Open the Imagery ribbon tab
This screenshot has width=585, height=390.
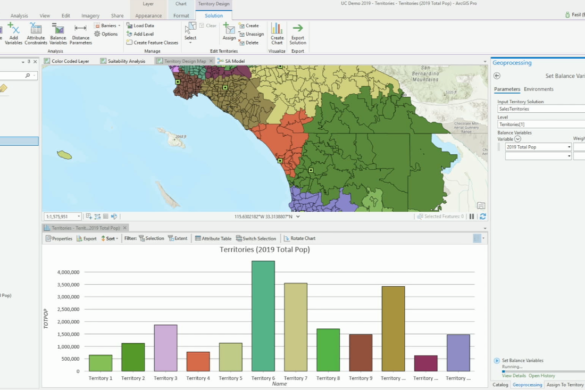coord(90,16)
